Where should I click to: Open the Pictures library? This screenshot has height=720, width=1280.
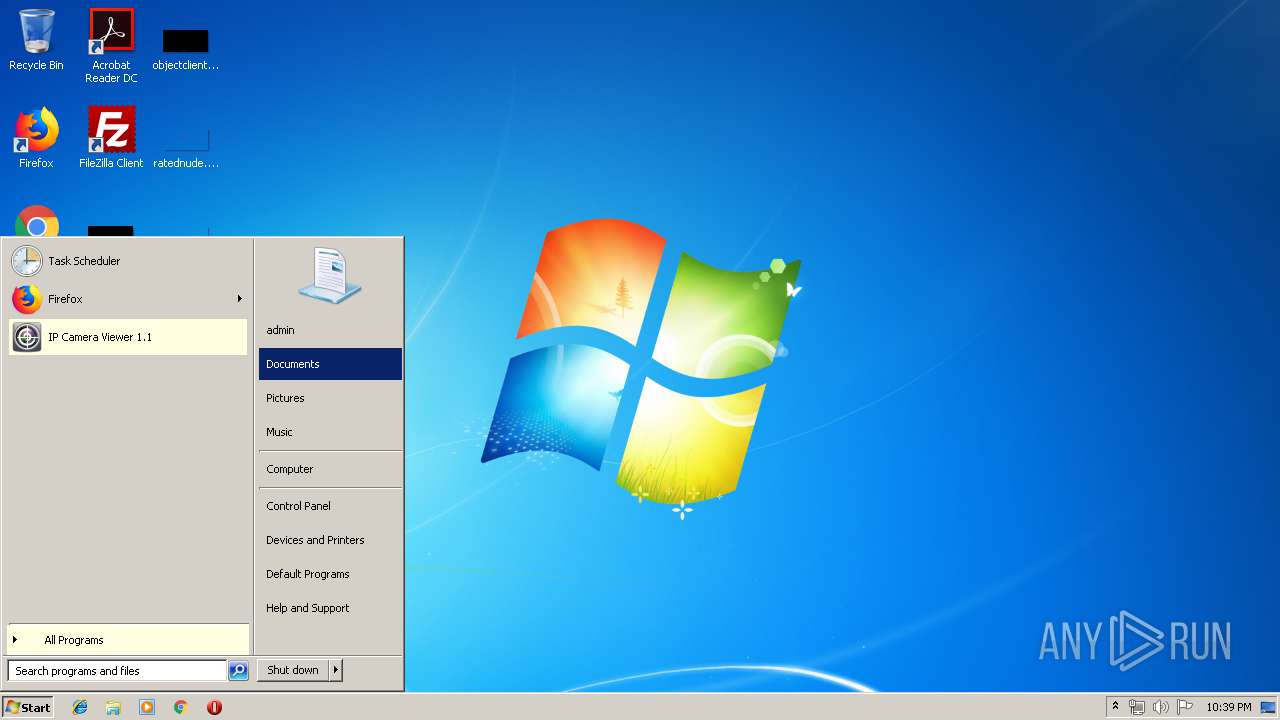click(330, 398)
